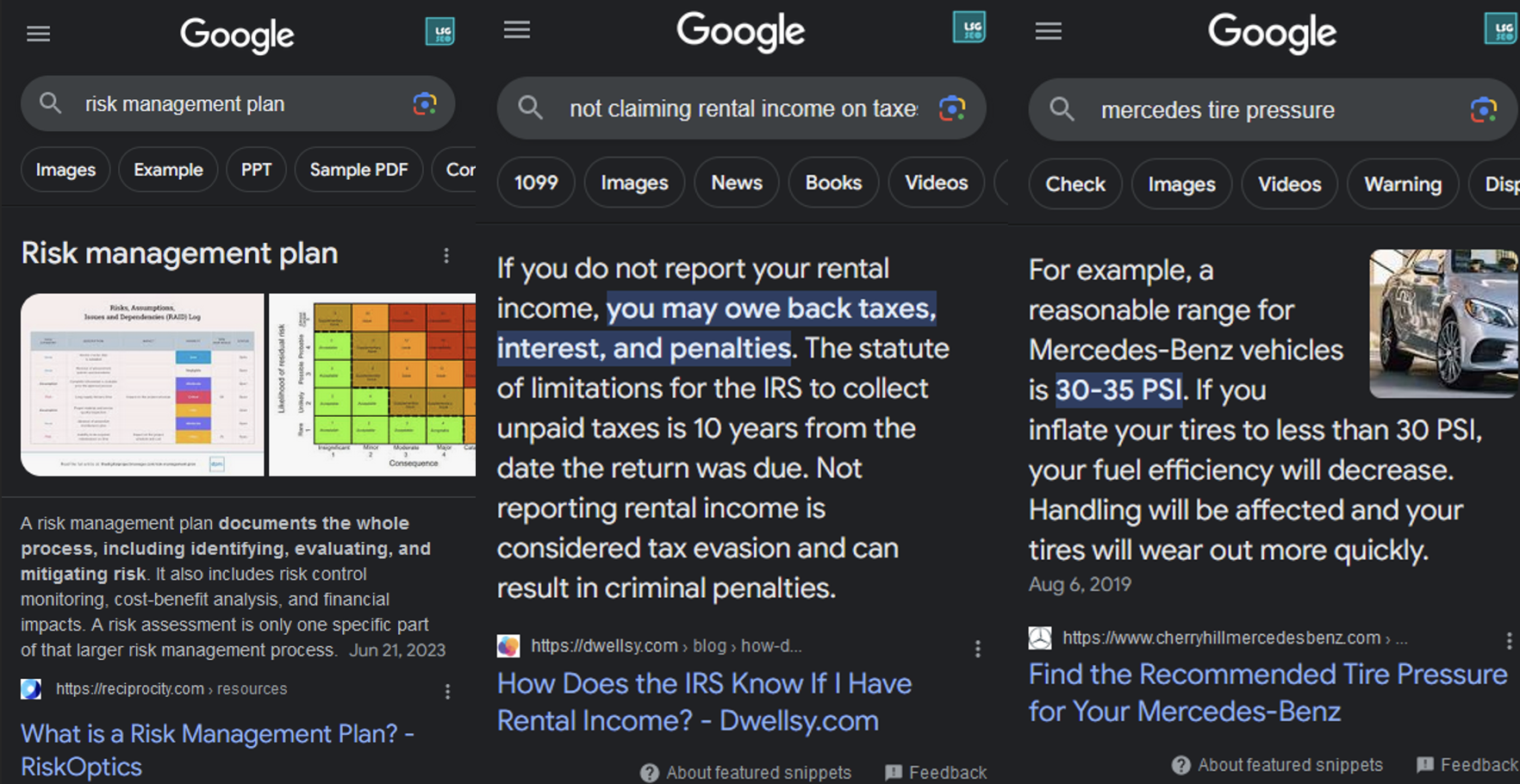The image size is (1520, 784).
Task: Select Check filter chip
Action: pyautogui.click(x=1075, y=184)
